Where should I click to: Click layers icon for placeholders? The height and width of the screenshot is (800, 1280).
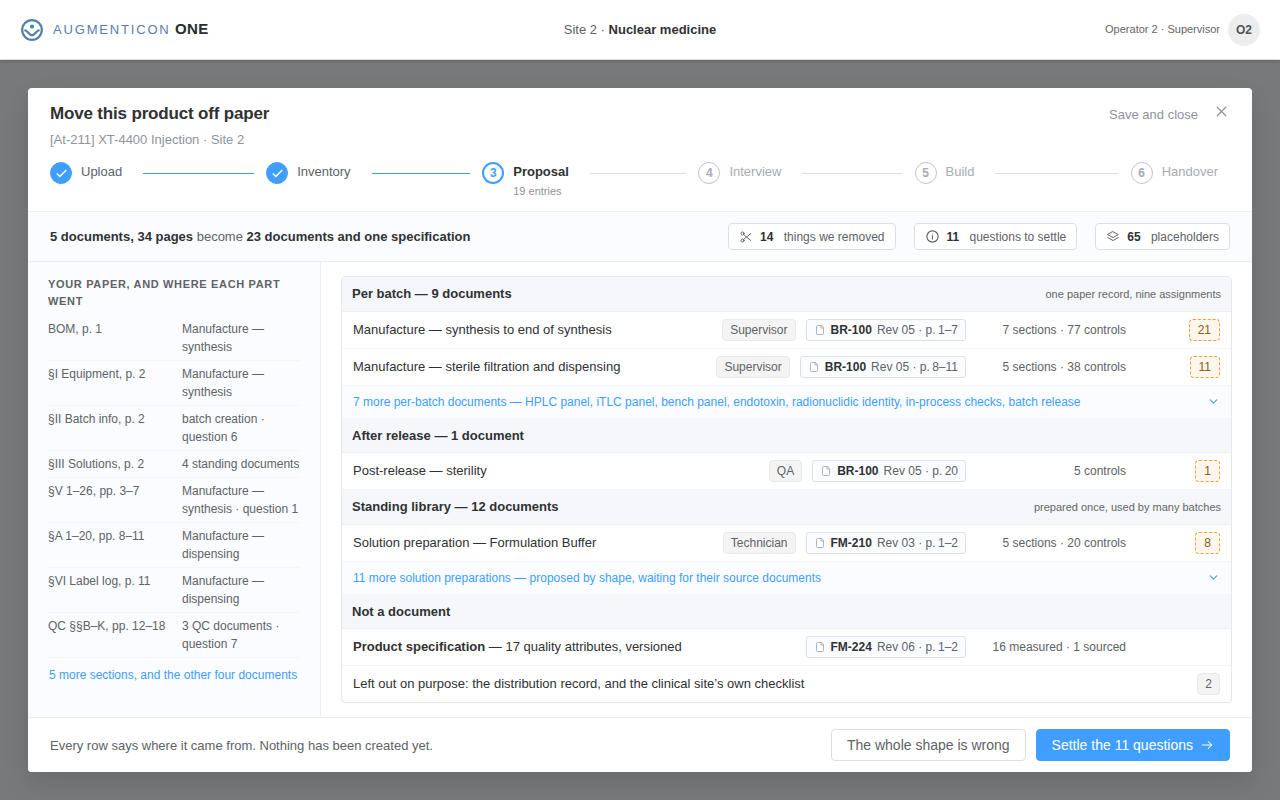[1112, 237]
